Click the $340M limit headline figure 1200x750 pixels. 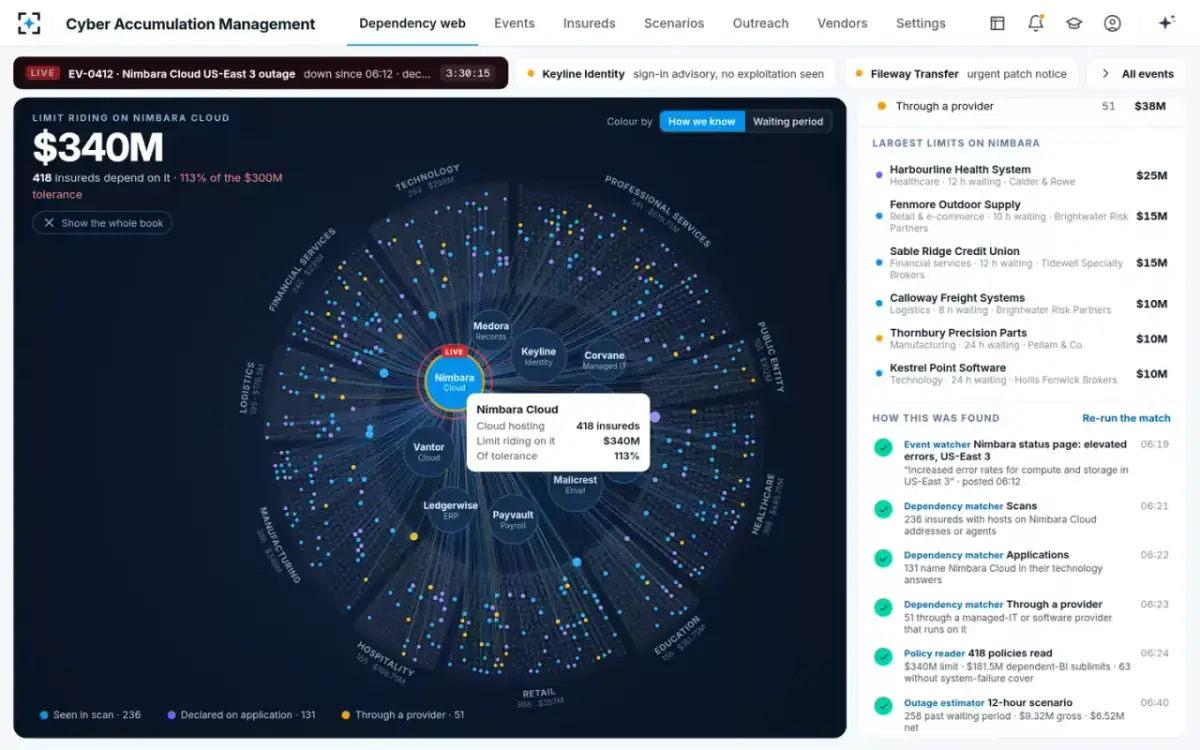tap(98, 148)
